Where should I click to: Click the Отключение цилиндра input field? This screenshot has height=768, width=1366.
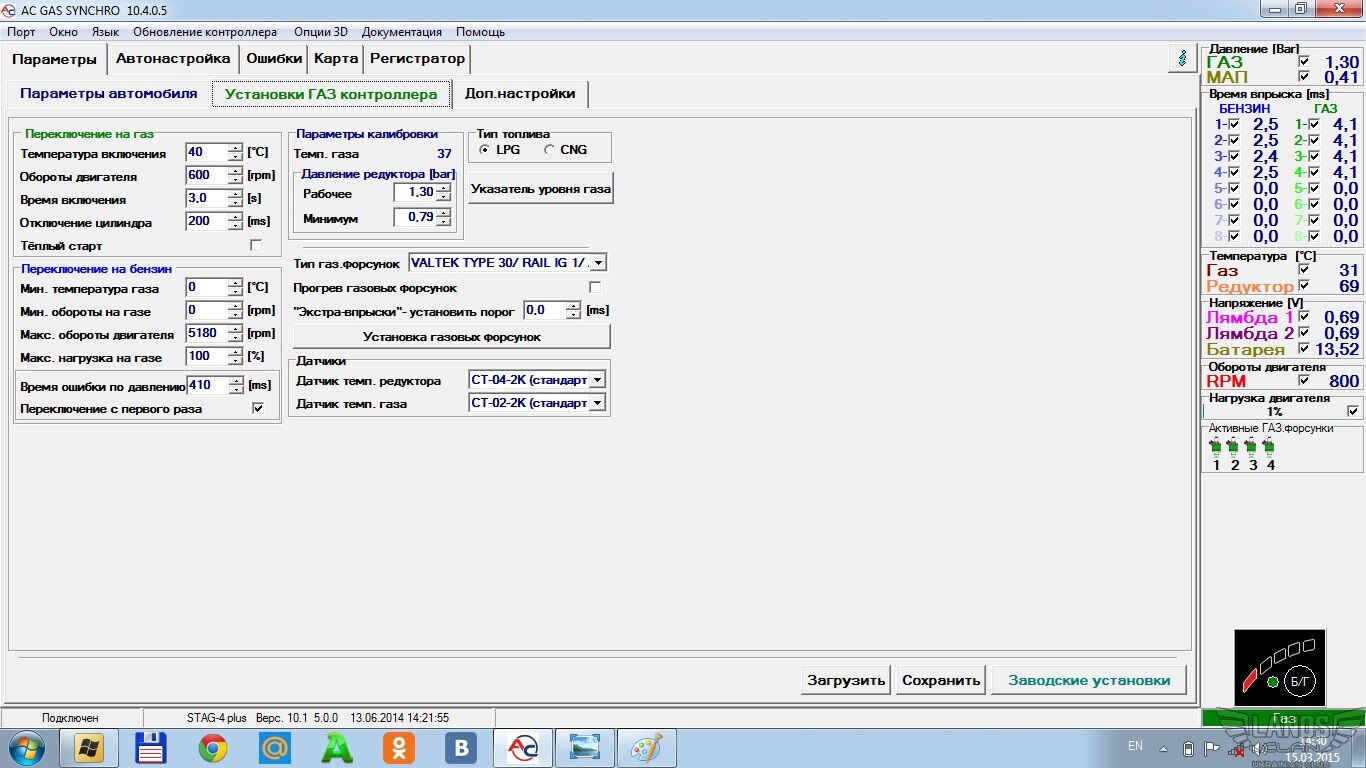point(207,221)
